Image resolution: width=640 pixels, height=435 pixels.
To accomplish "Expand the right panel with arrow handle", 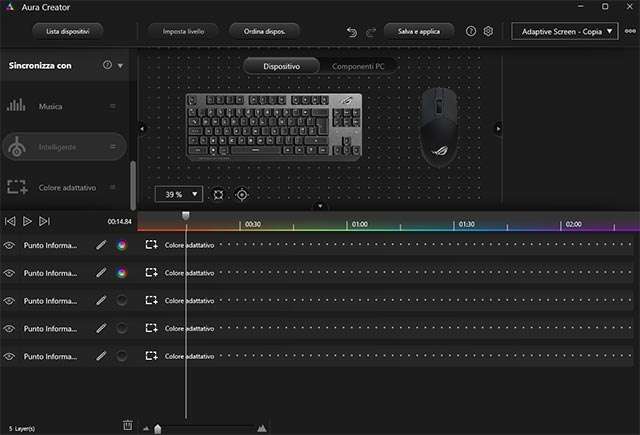I will coord(498,129).
